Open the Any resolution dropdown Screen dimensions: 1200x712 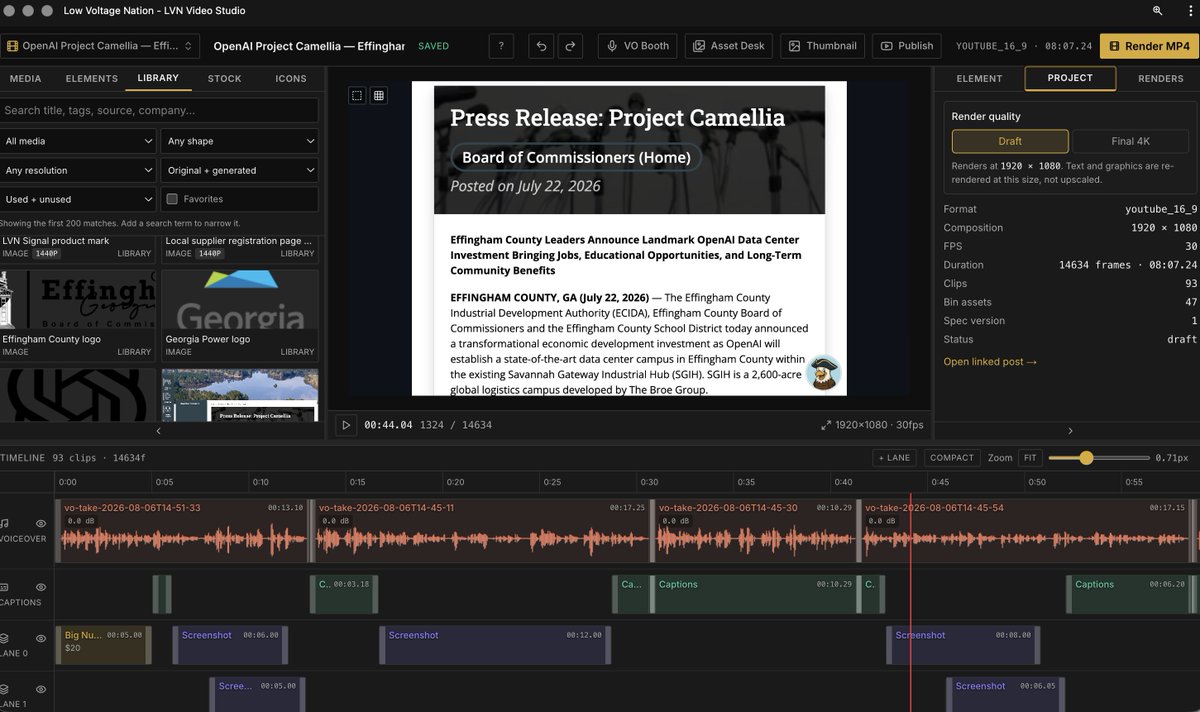[x=78, y=170]
